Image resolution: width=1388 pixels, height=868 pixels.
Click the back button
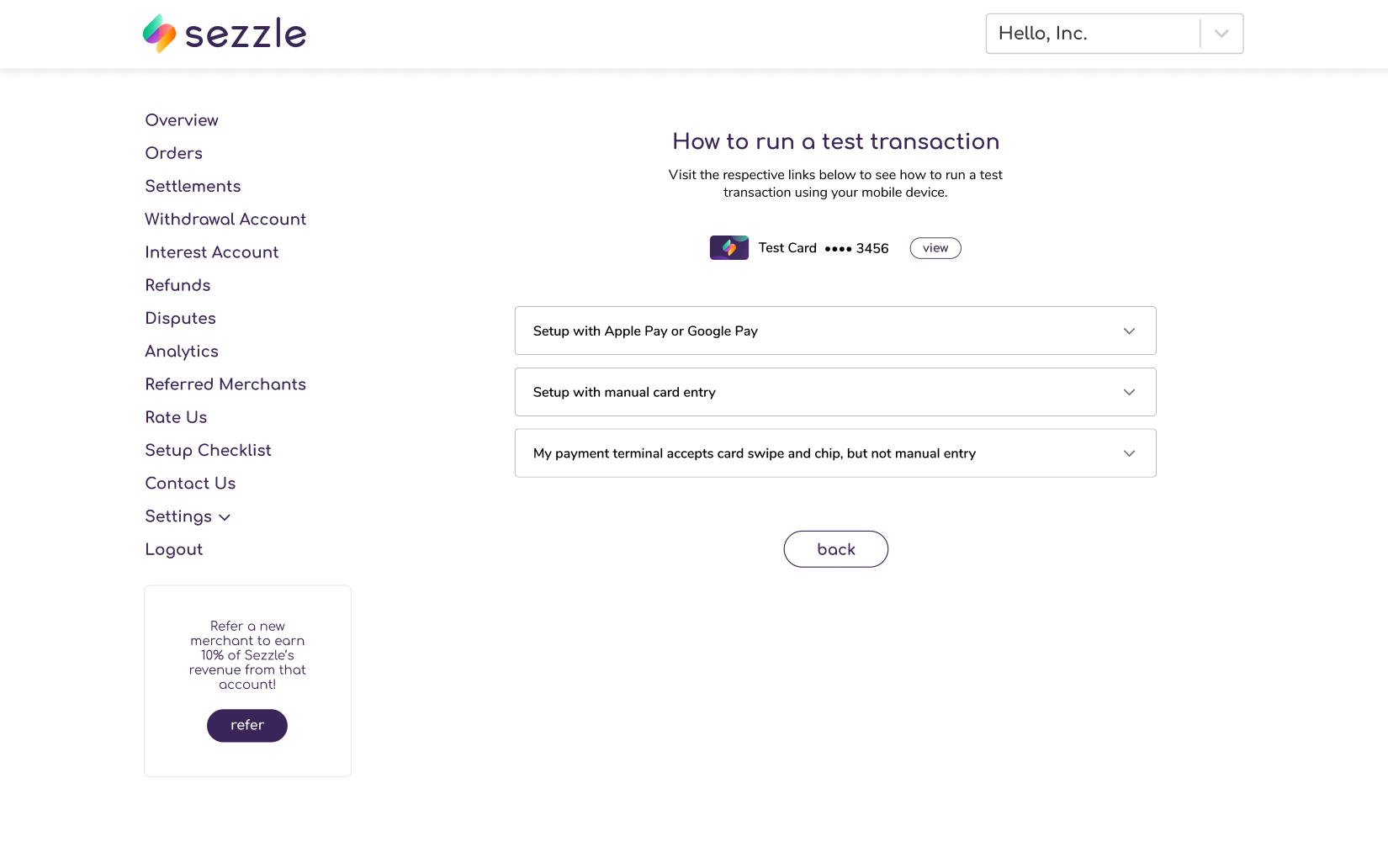click(x=835, y=549)
